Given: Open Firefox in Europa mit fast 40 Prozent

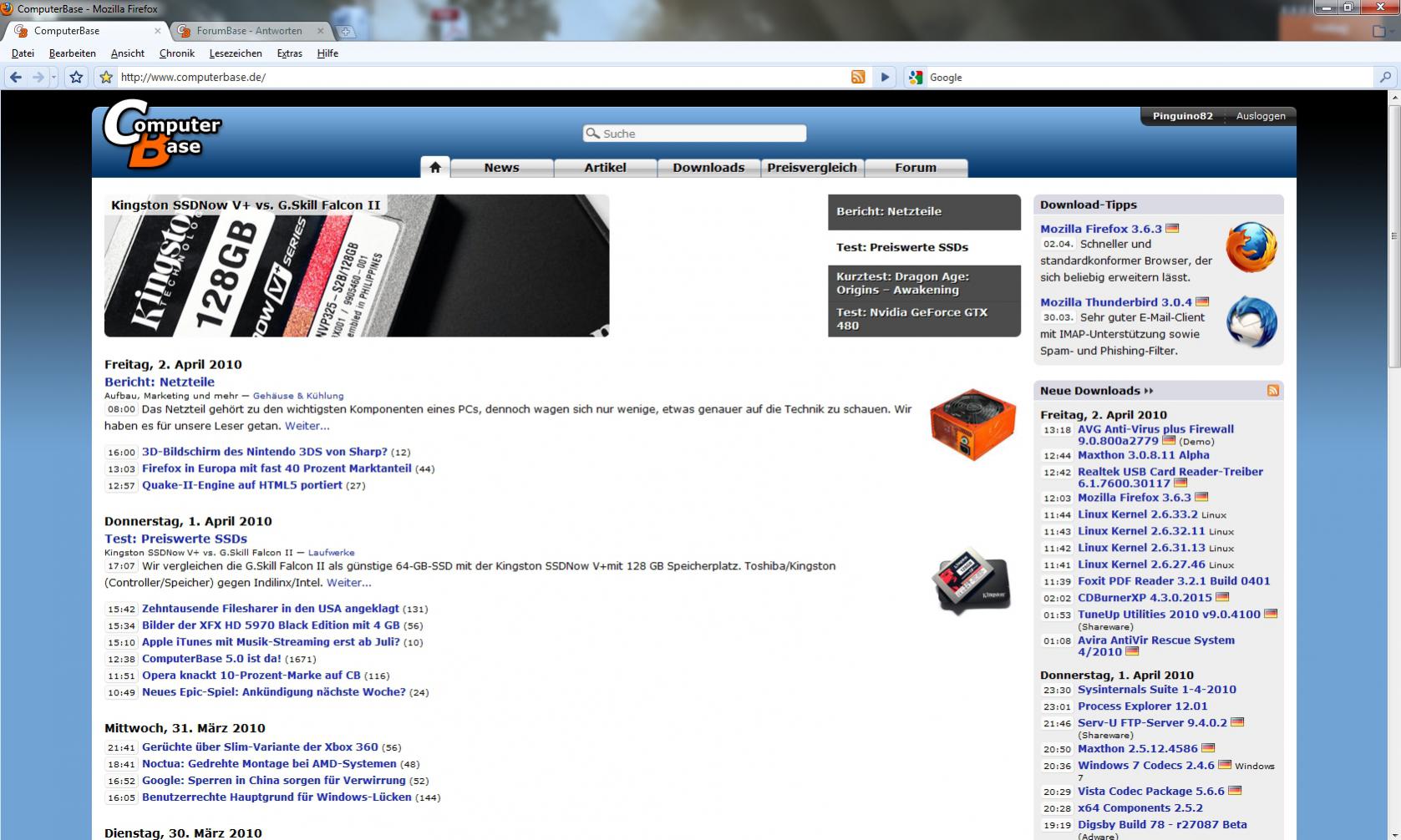Looking at the screenshot, I should (277, 468).
